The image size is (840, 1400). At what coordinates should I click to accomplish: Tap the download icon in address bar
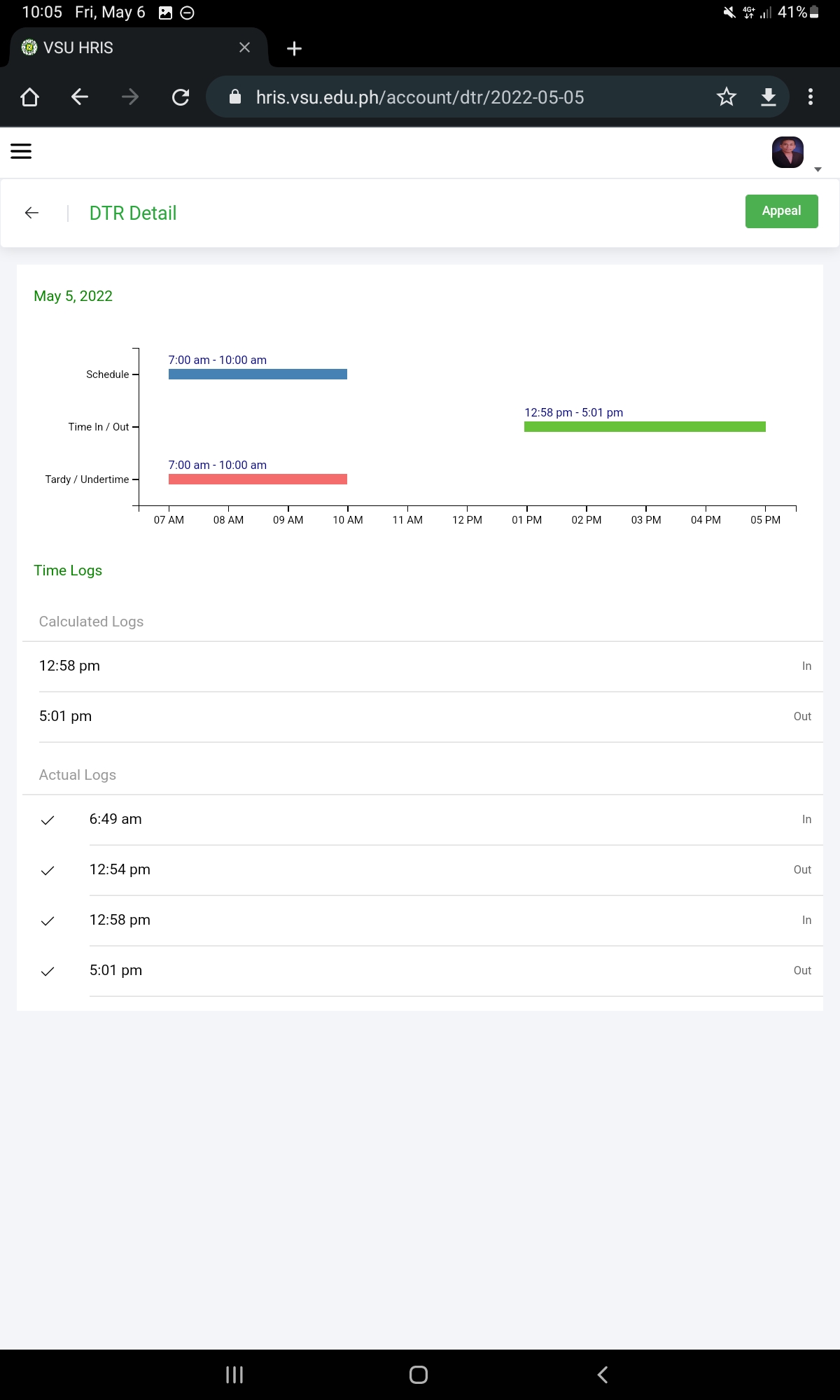pos(768,97)
